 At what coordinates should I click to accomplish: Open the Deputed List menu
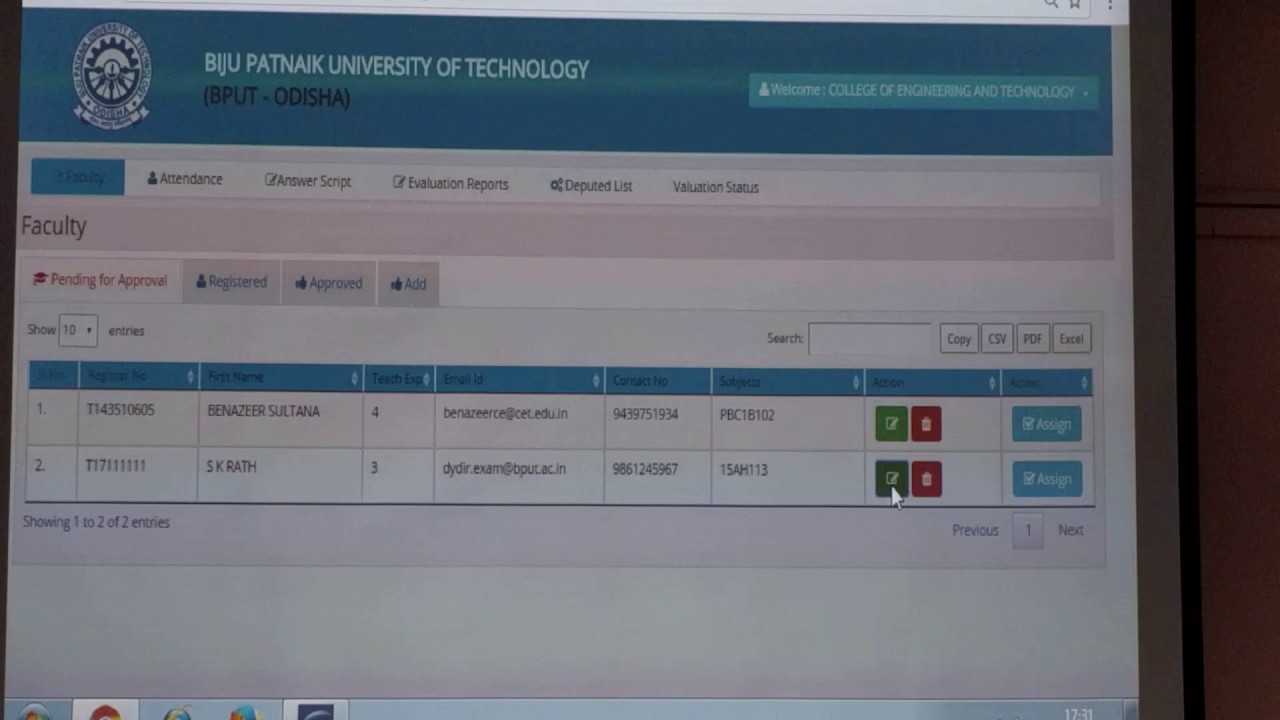(x=591, y=186)
